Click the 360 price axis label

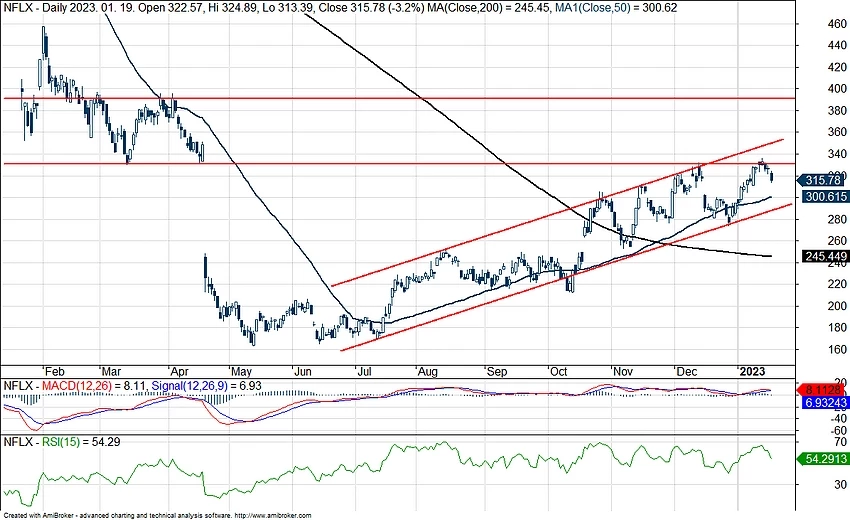[837, 132]
